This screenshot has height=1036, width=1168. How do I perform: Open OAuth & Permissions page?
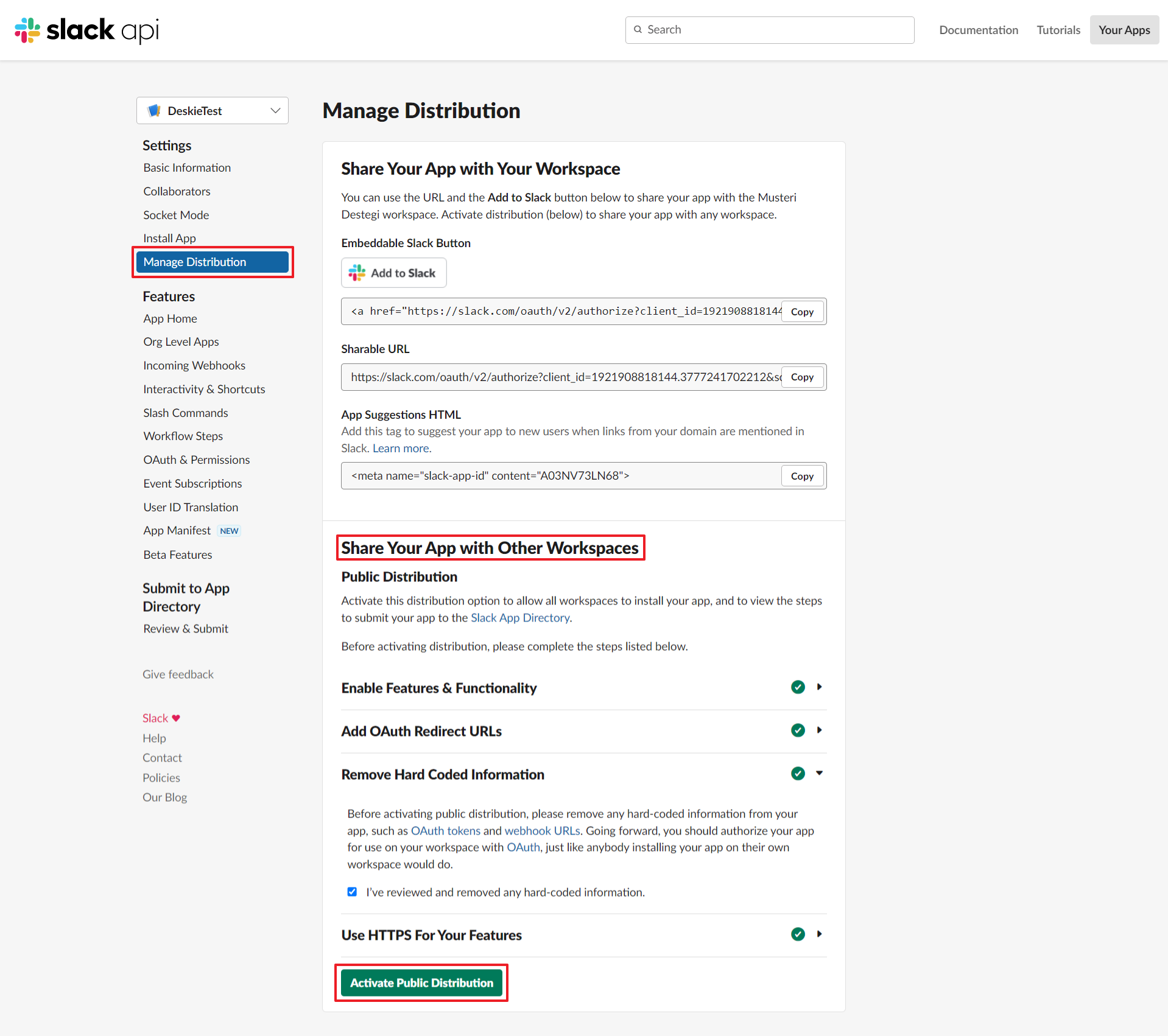(196, 460)
